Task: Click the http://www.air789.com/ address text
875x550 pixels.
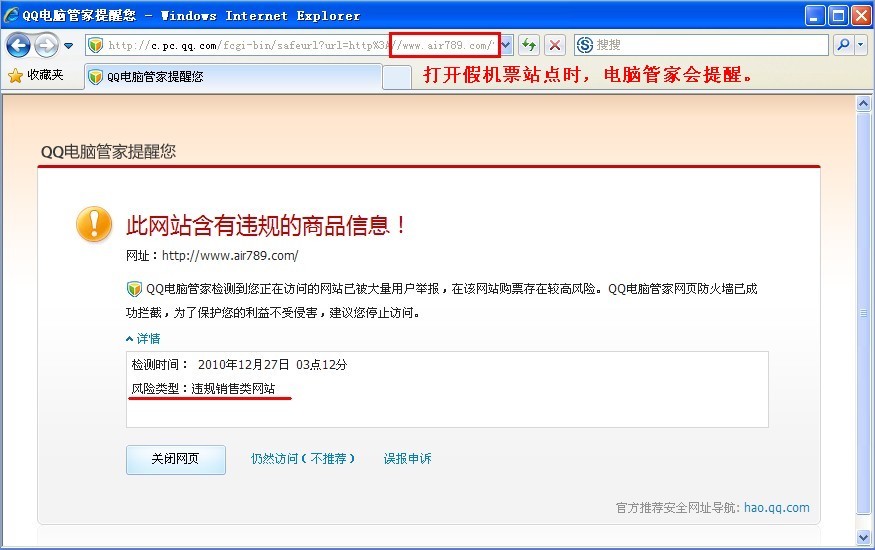Action: pos(230,255)
